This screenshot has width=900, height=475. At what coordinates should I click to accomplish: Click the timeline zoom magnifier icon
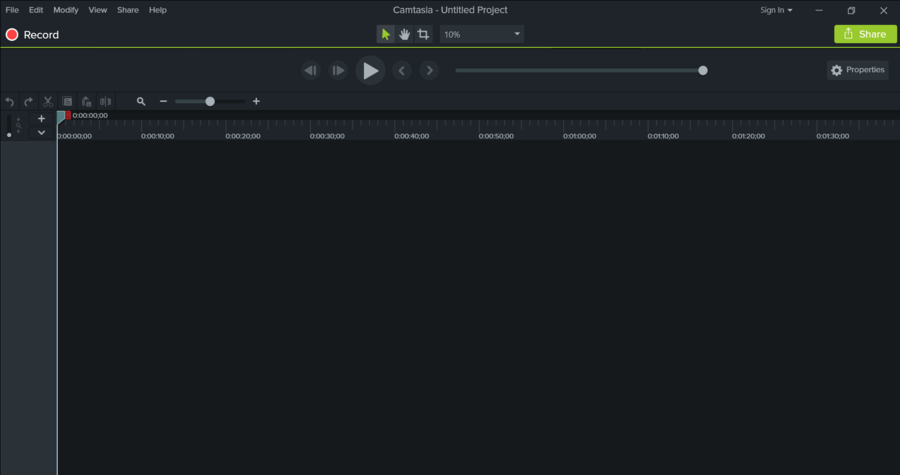click(141, 101)
